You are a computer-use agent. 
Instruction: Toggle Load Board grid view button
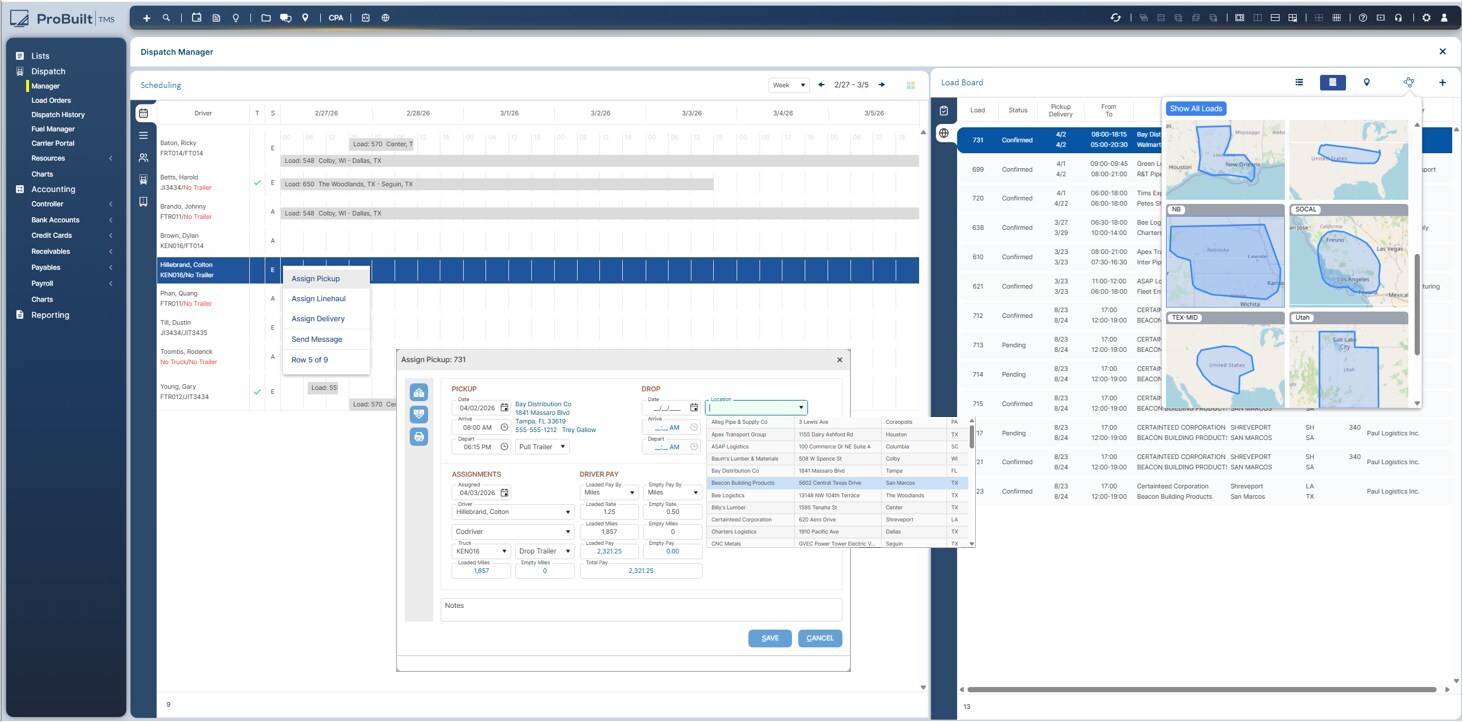(x=1332, y=83)
